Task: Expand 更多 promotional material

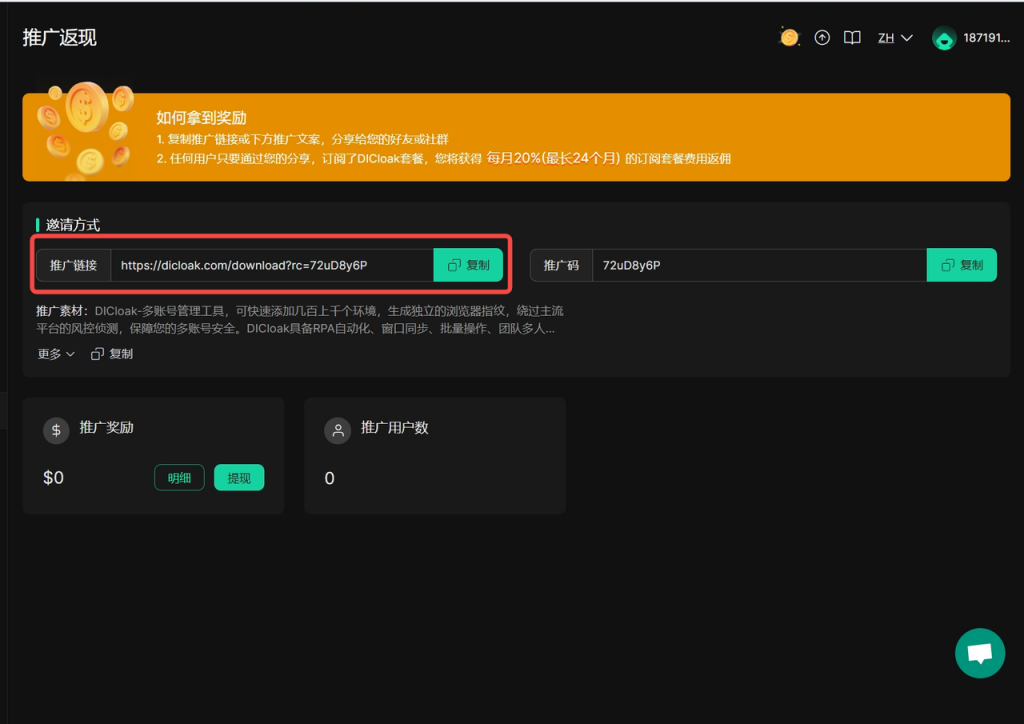Action: [x=56, y=354]
